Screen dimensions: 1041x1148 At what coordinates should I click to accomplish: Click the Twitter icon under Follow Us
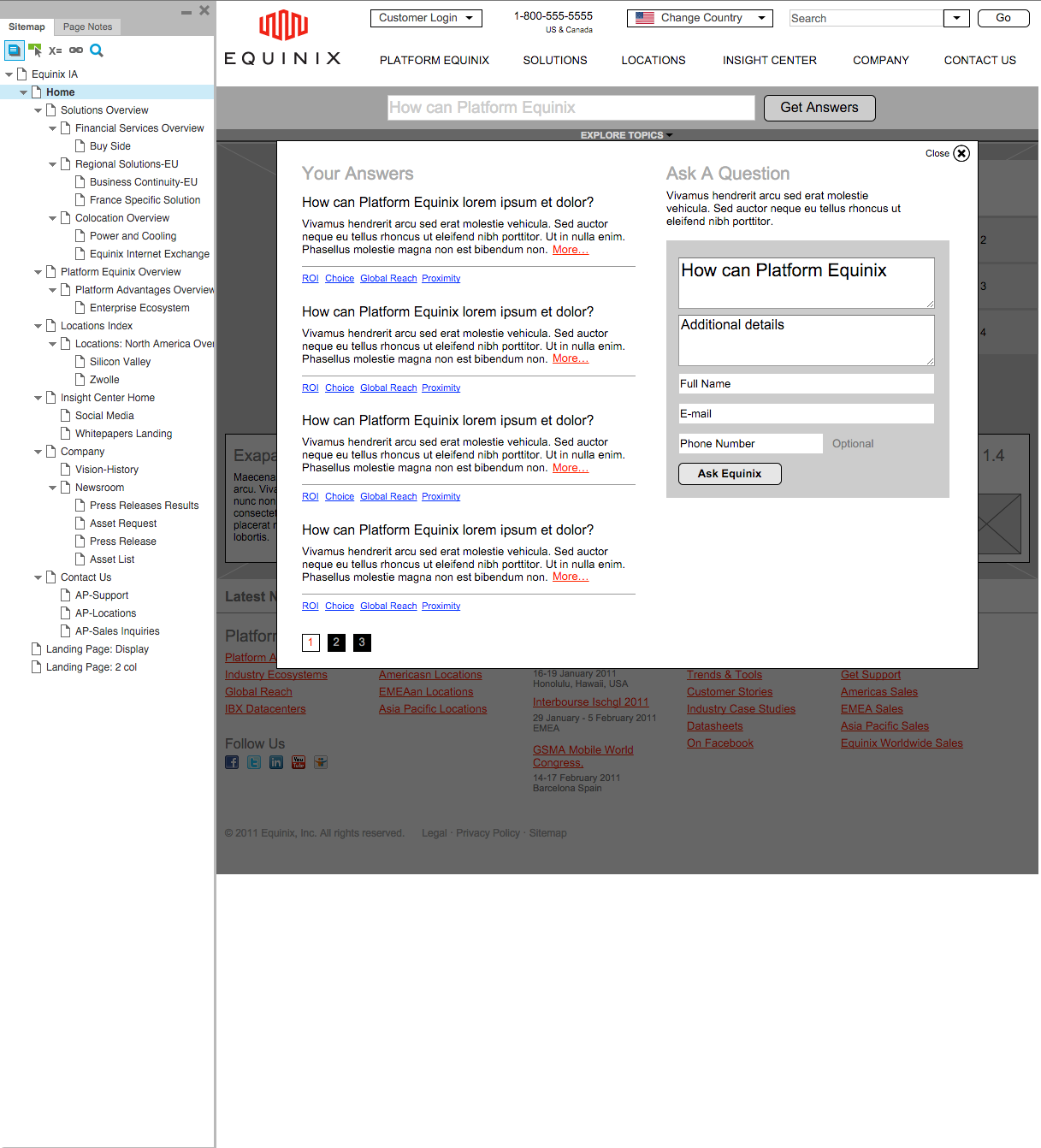point(254,762)
